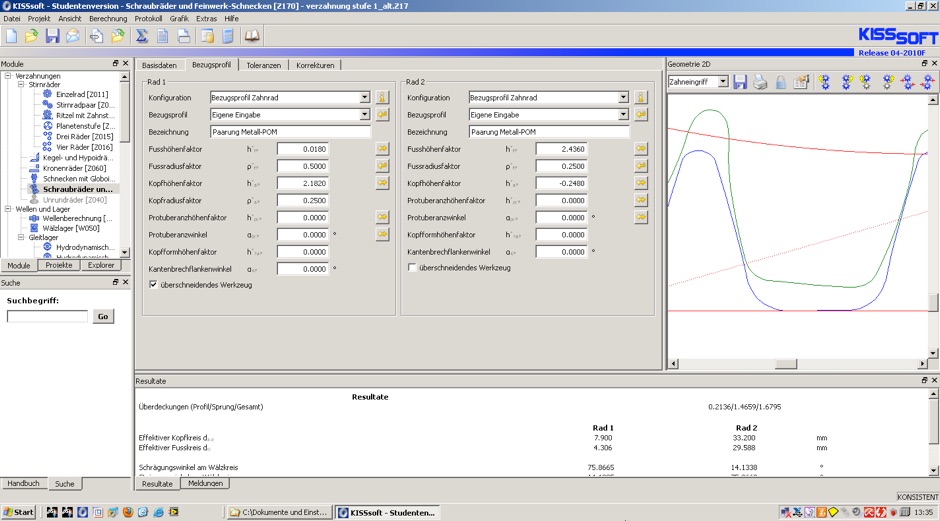Click the Go search button

[103, 317]
